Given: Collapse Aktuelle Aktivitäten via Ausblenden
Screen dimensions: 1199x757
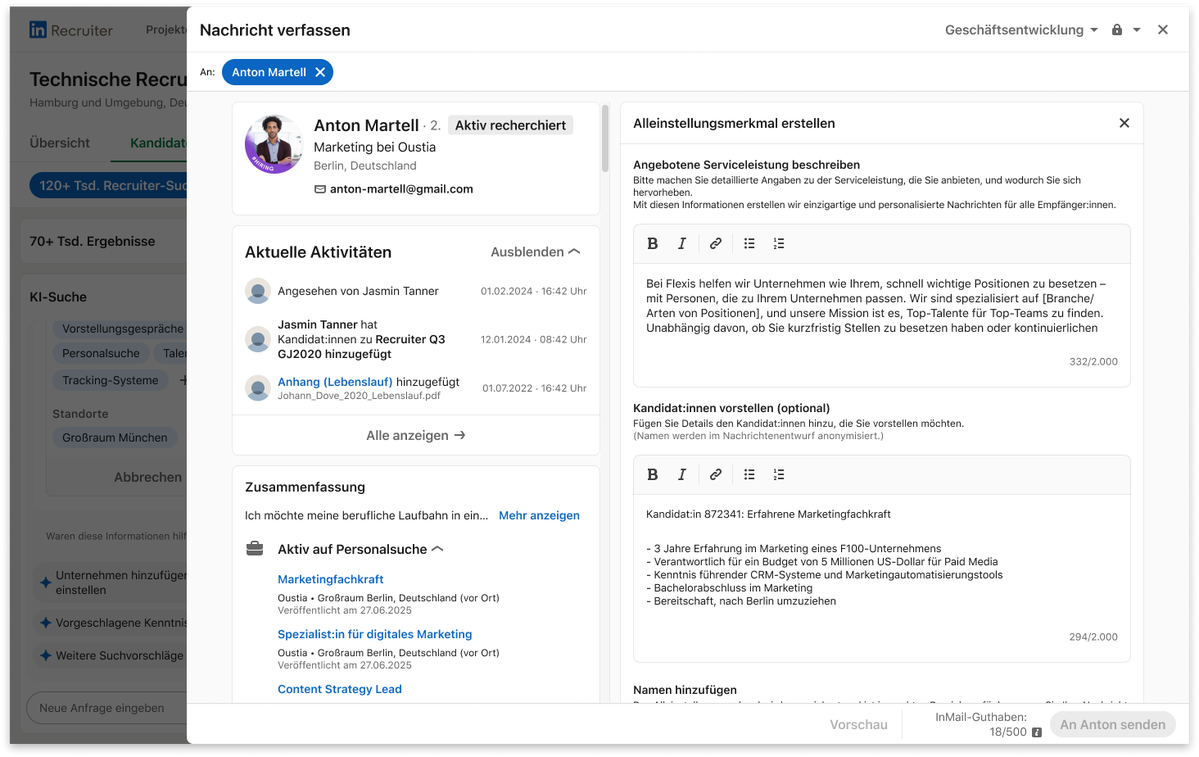Looking at the screenshot, I should click(535, 252).
